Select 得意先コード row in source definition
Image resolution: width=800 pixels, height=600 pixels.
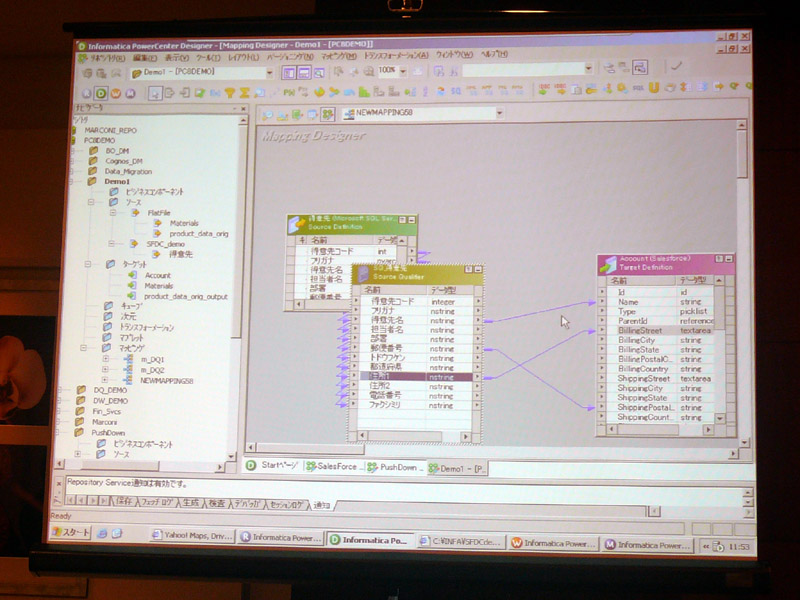click(352, 251)
